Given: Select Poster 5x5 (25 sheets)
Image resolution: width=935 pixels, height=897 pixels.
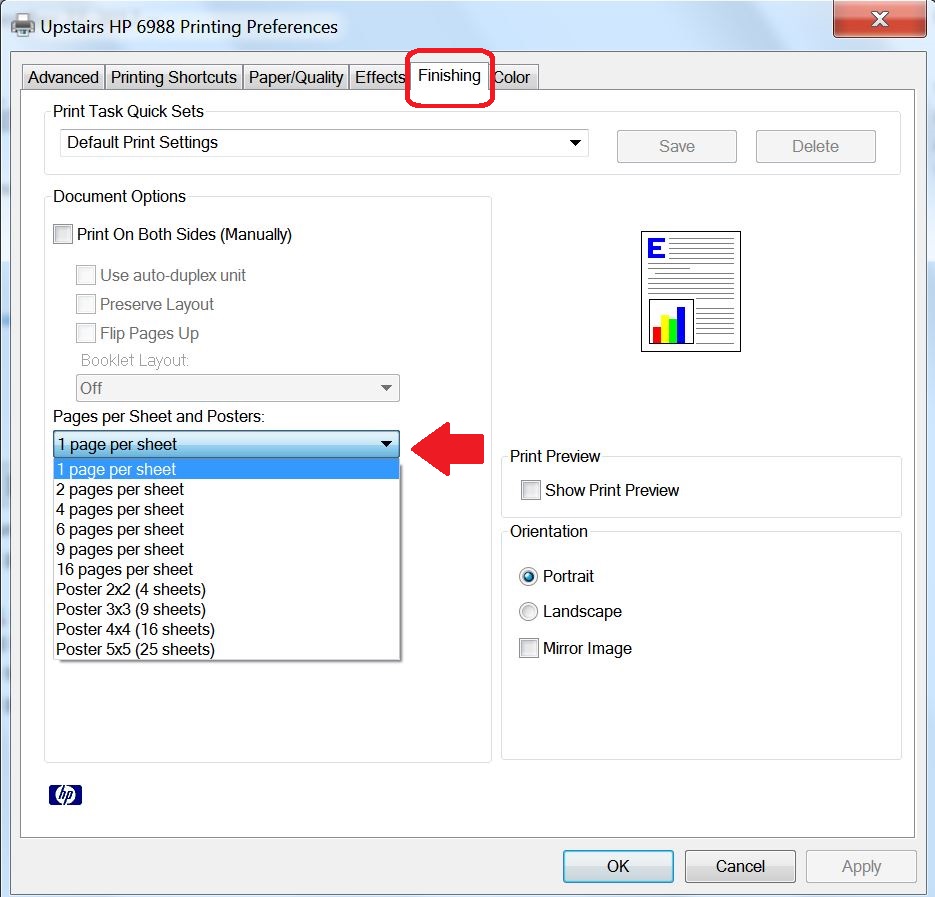Looking at the screenshot, I should coord(227,649).
